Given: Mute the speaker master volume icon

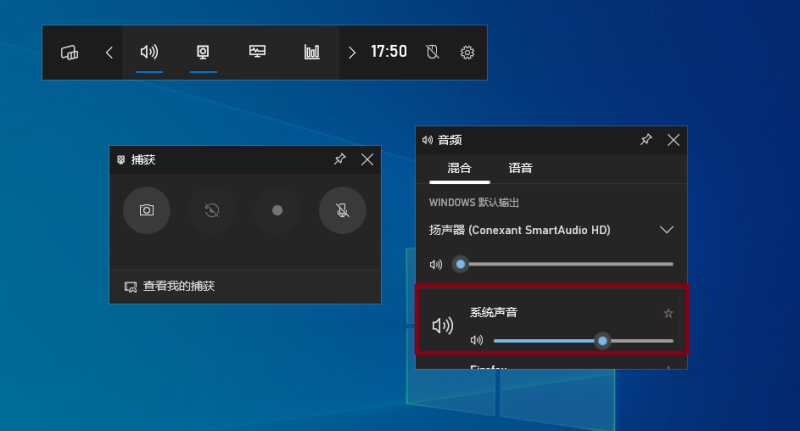Looking at the screenshot, I should point(436,265).
